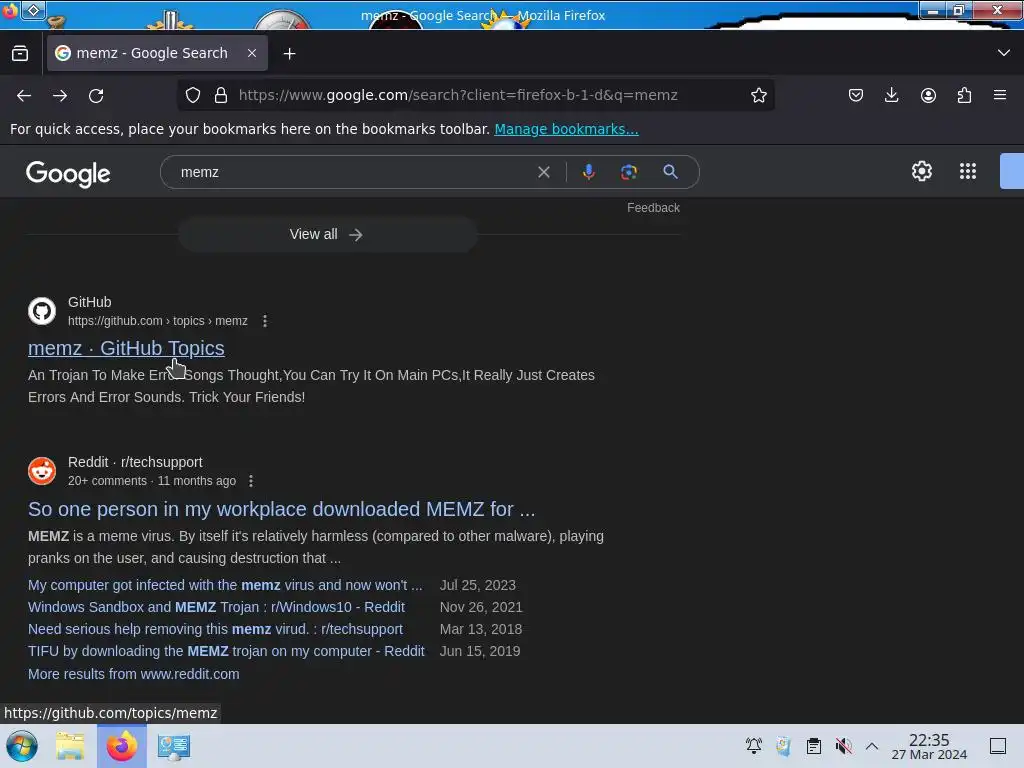Image resolution: width=1024 pixels, height=768 pixels.
Task: Click Manage bookmarks link
Action: coord(566,129)
